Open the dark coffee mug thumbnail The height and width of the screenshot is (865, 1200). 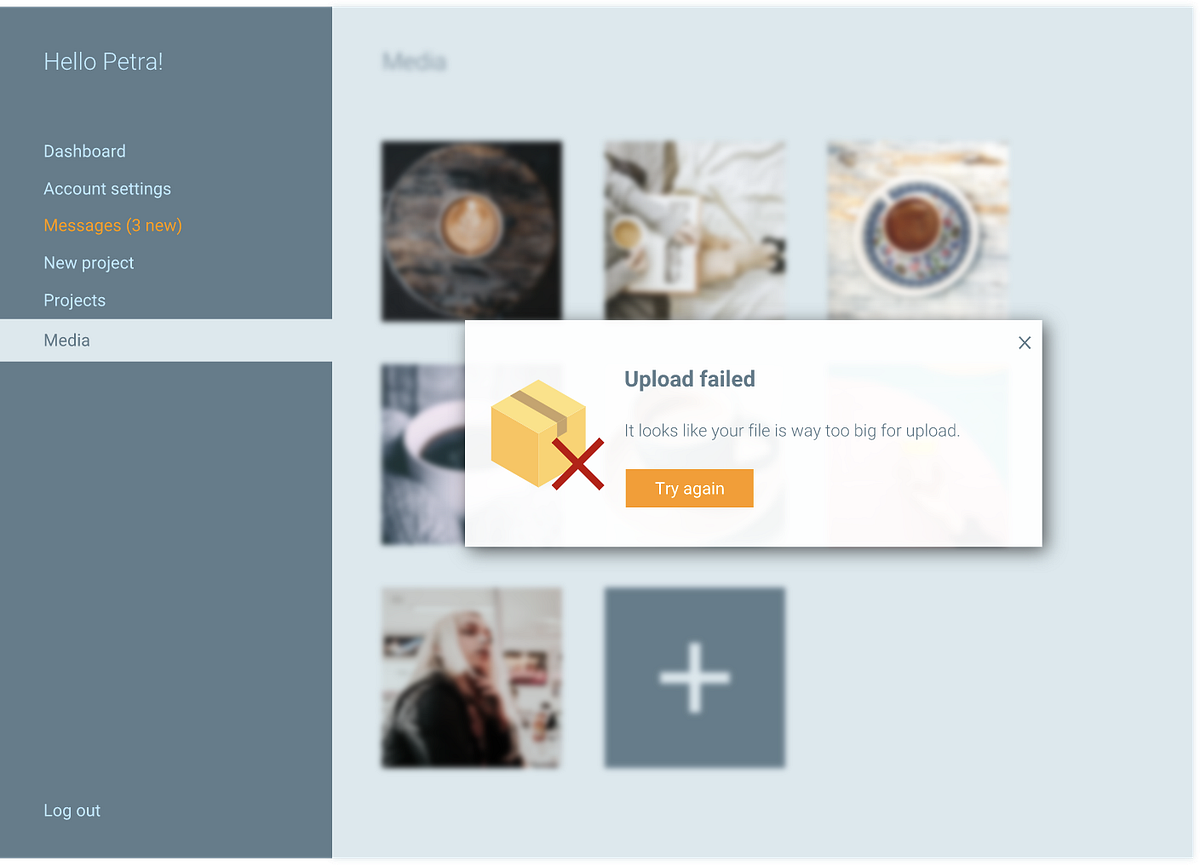pos(423,455)
